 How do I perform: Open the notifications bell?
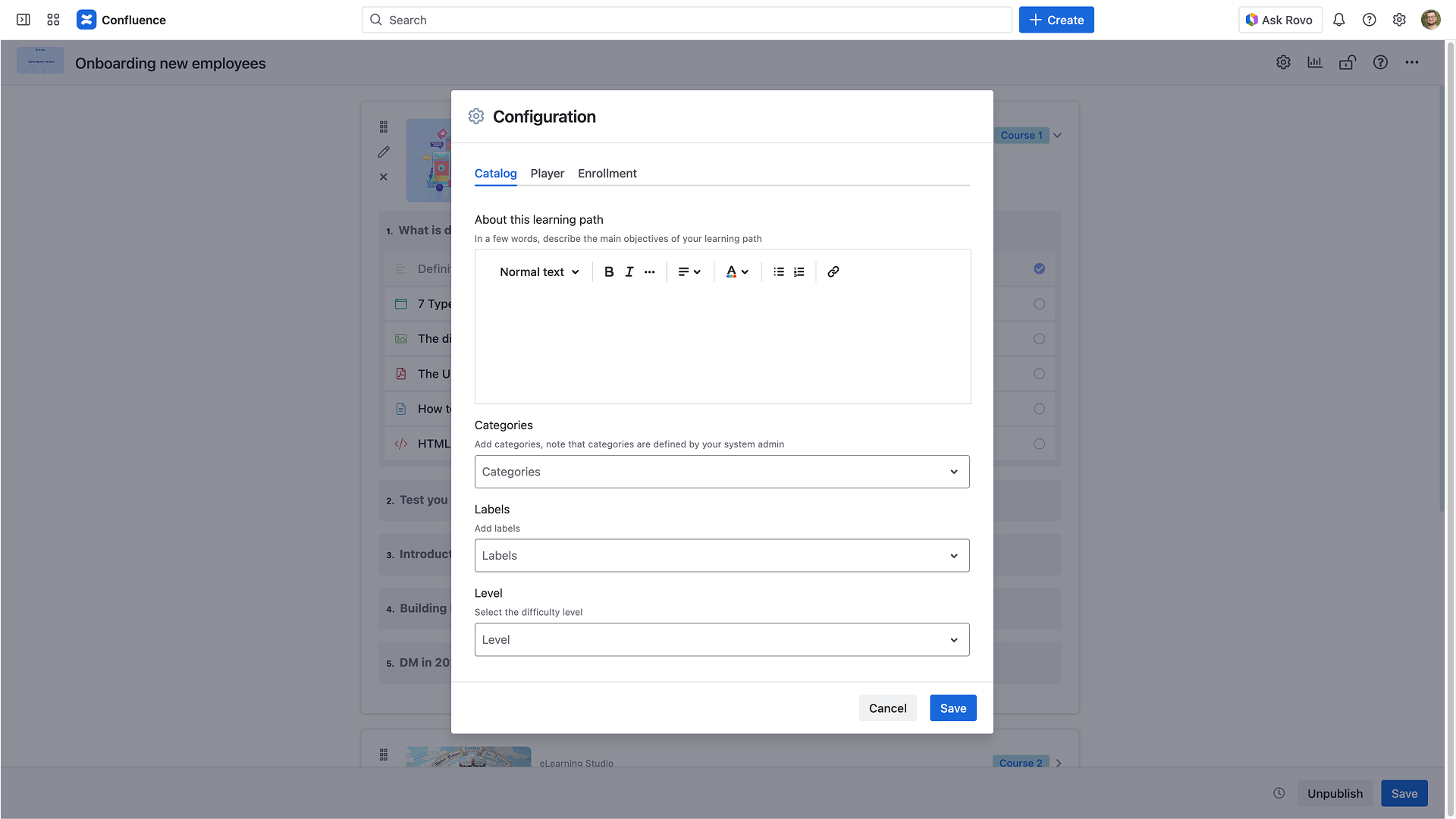(1338, 20)
